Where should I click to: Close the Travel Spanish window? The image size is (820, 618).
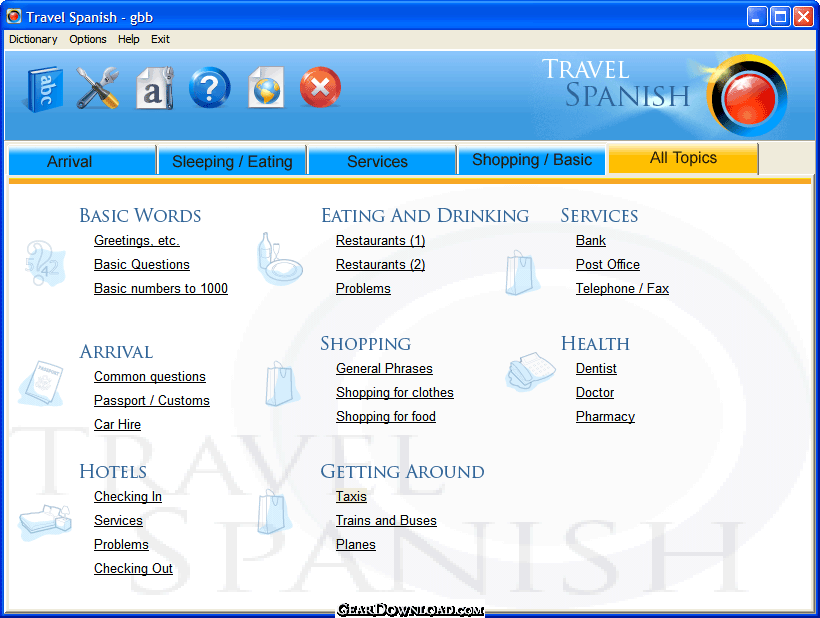tap(803, 17)
